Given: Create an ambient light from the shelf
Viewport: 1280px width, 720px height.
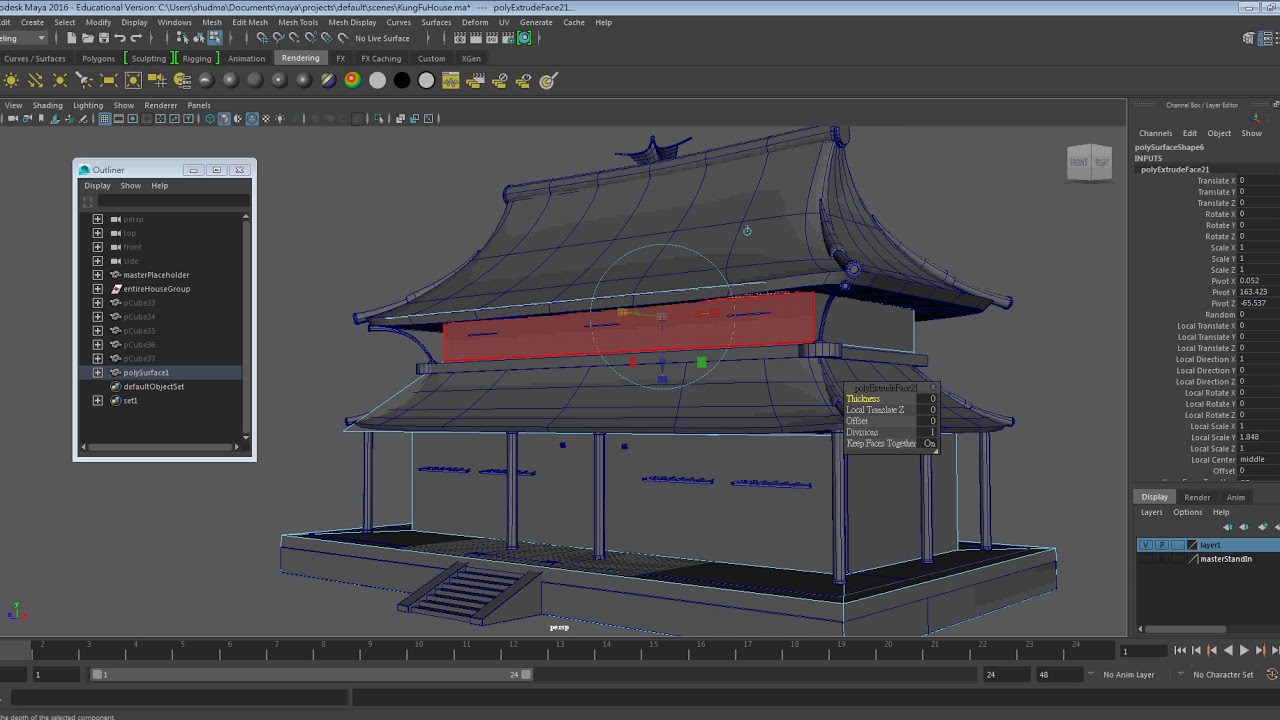Looking at the screenshot, I should (x=11, y=81).
